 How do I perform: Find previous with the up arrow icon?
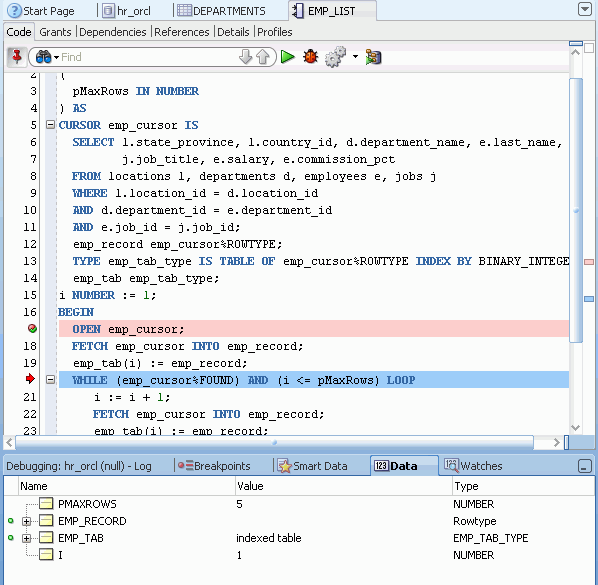(263, 57)
